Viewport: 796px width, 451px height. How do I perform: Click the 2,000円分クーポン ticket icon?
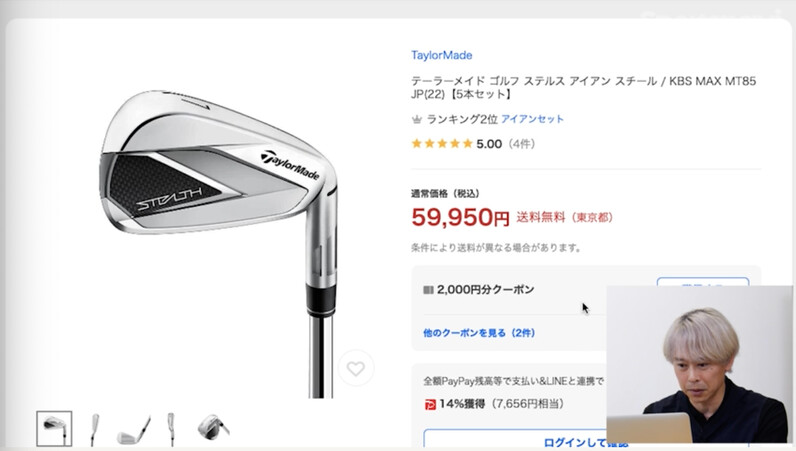tap(428, 290)
